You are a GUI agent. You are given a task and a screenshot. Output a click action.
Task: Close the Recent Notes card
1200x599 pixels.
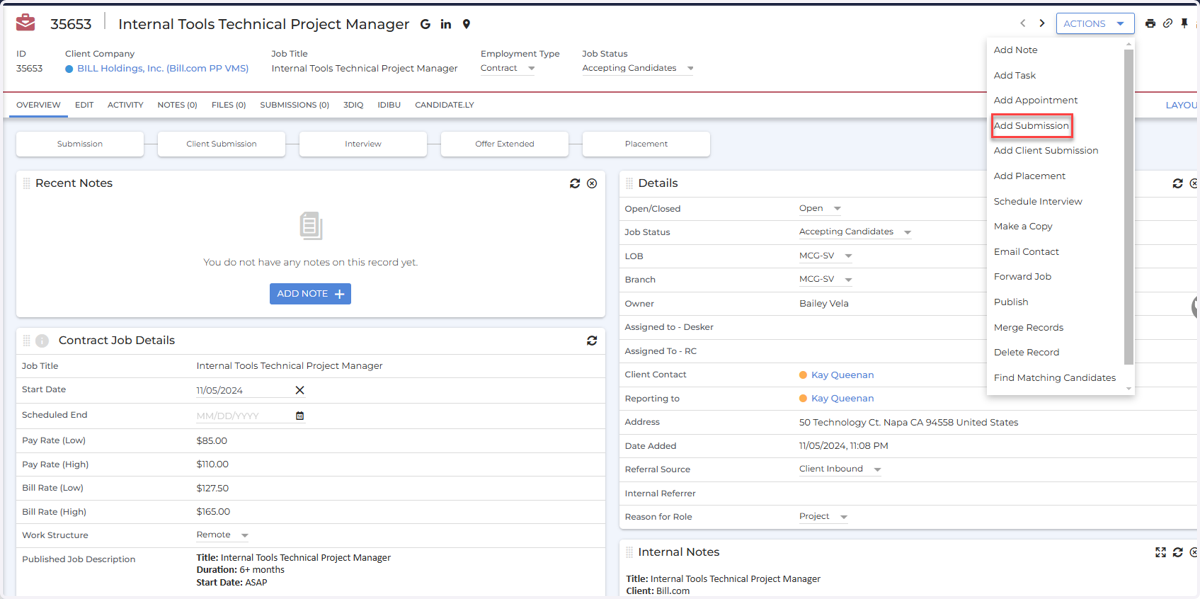click(x=592, y=183)
